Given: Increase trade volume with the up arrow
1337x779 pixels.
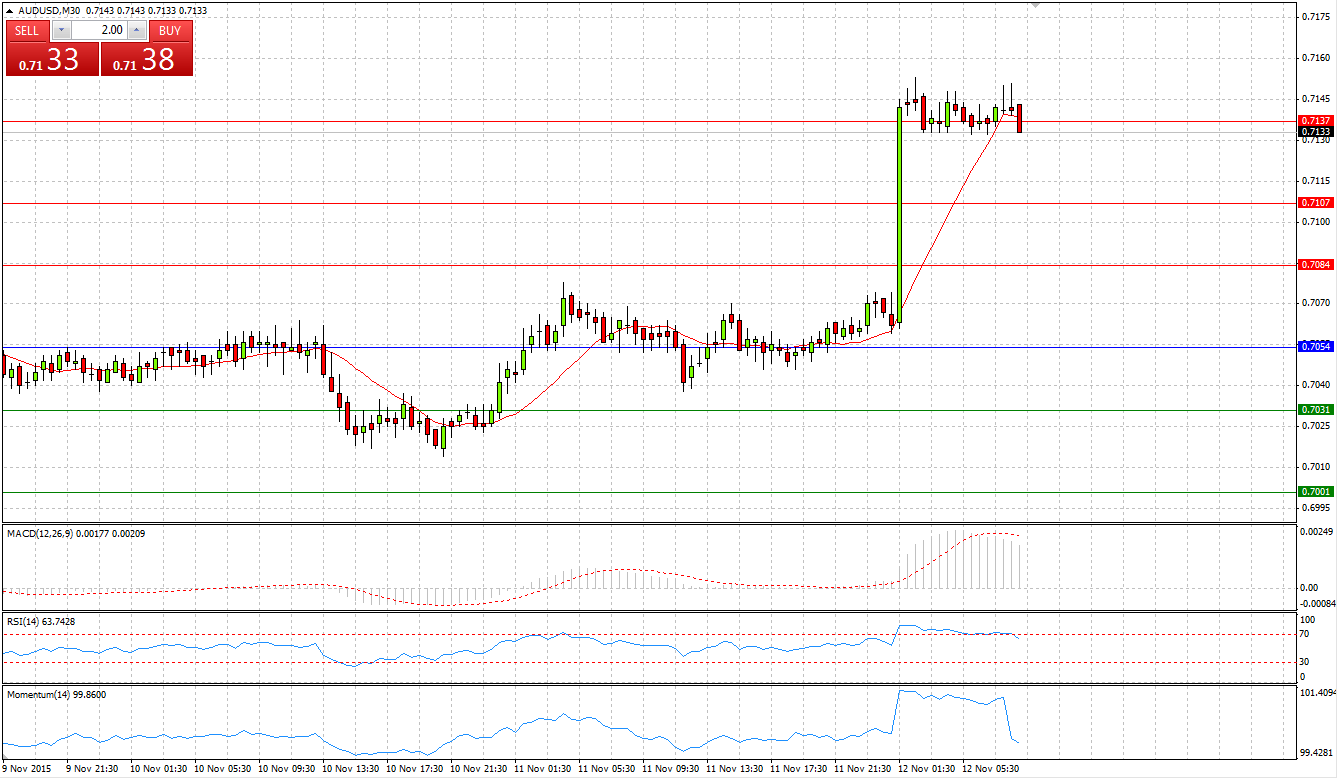Looking at the screenshot, I should click(x=138, y=30).
